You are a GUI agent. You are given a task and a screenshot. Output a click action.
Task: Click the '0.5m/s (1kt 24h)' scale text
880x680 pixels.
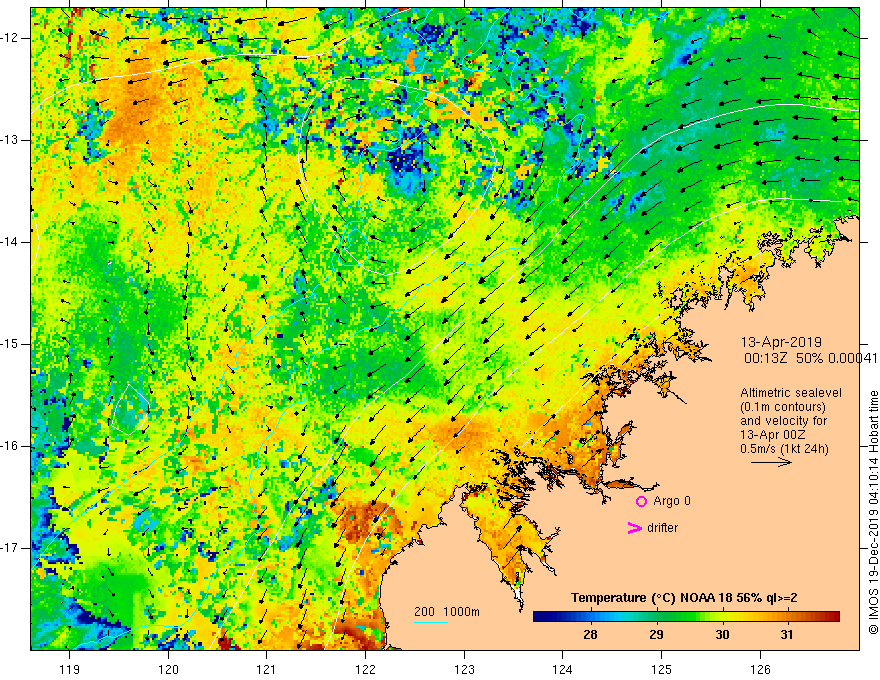tap(784, 449)
